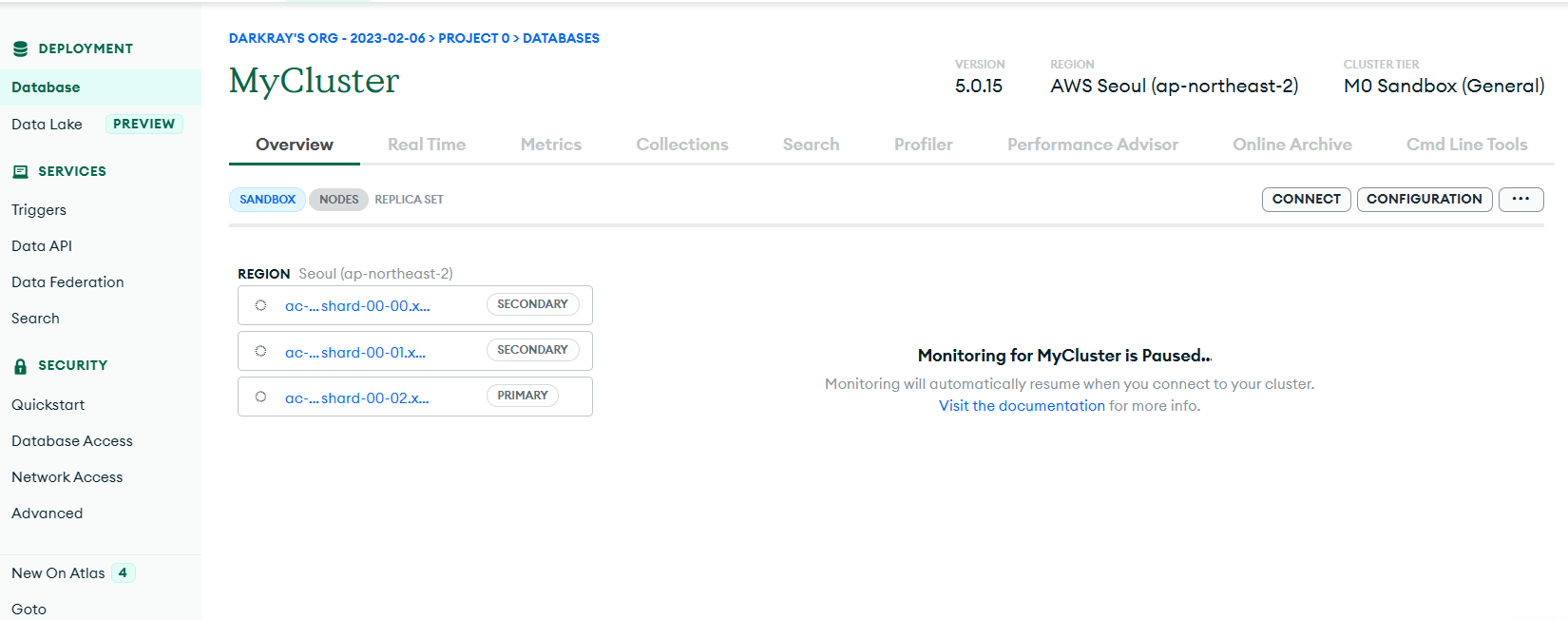Screen dimensions: 1568x620
Task: Click the CONNECT button
Action: [x=1307, y=199]
